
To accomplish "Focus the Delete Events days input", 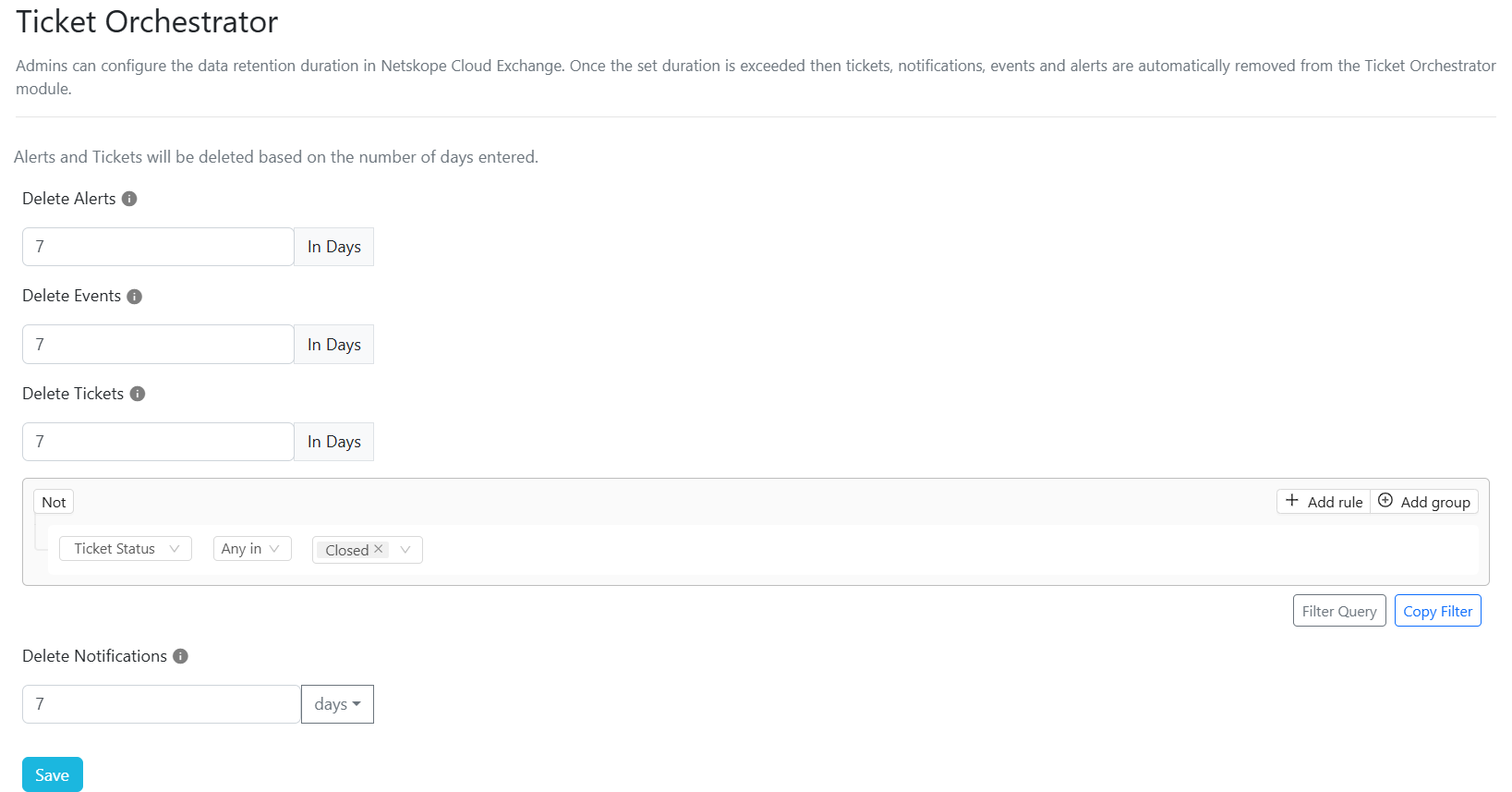I will [x=158, y=345].
